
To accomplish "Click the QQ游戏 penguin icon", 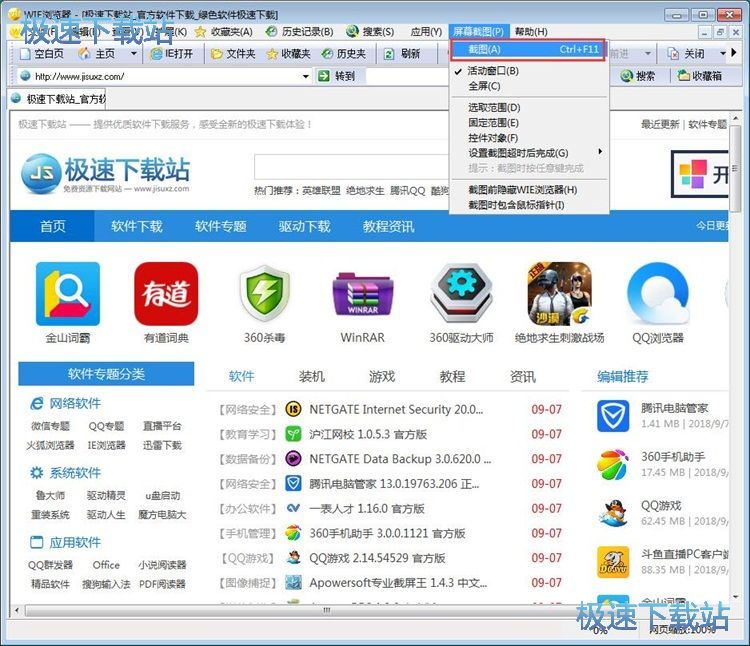I will [613, 513].
